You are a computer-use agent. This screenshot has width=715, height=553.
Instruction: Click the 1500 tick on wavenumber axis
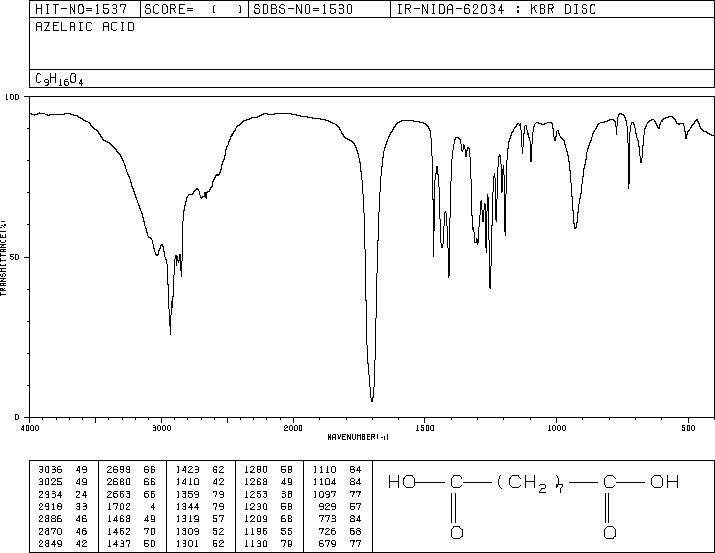click(425, 428)
